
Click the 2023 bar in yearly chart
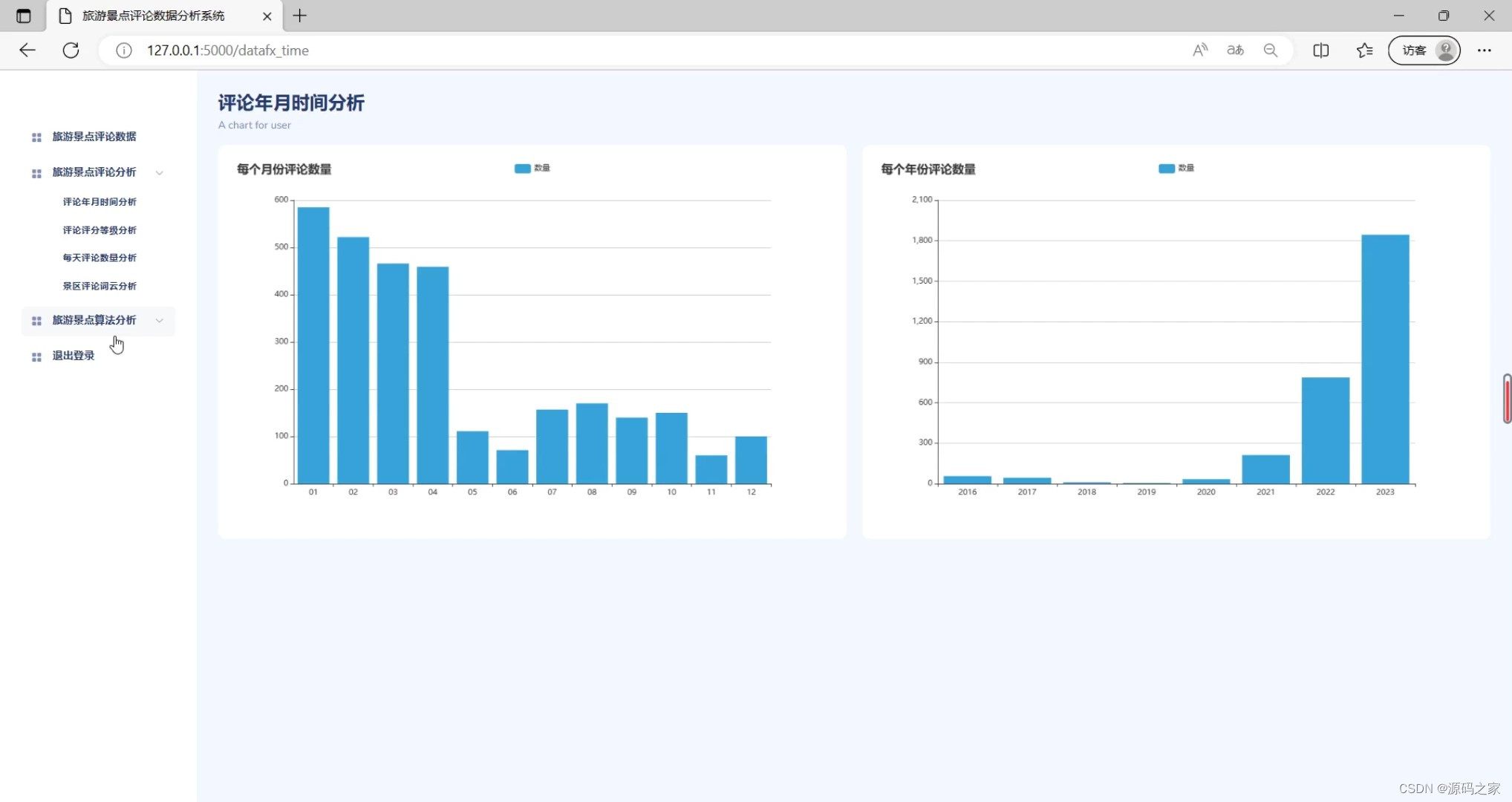[1384, 359]
